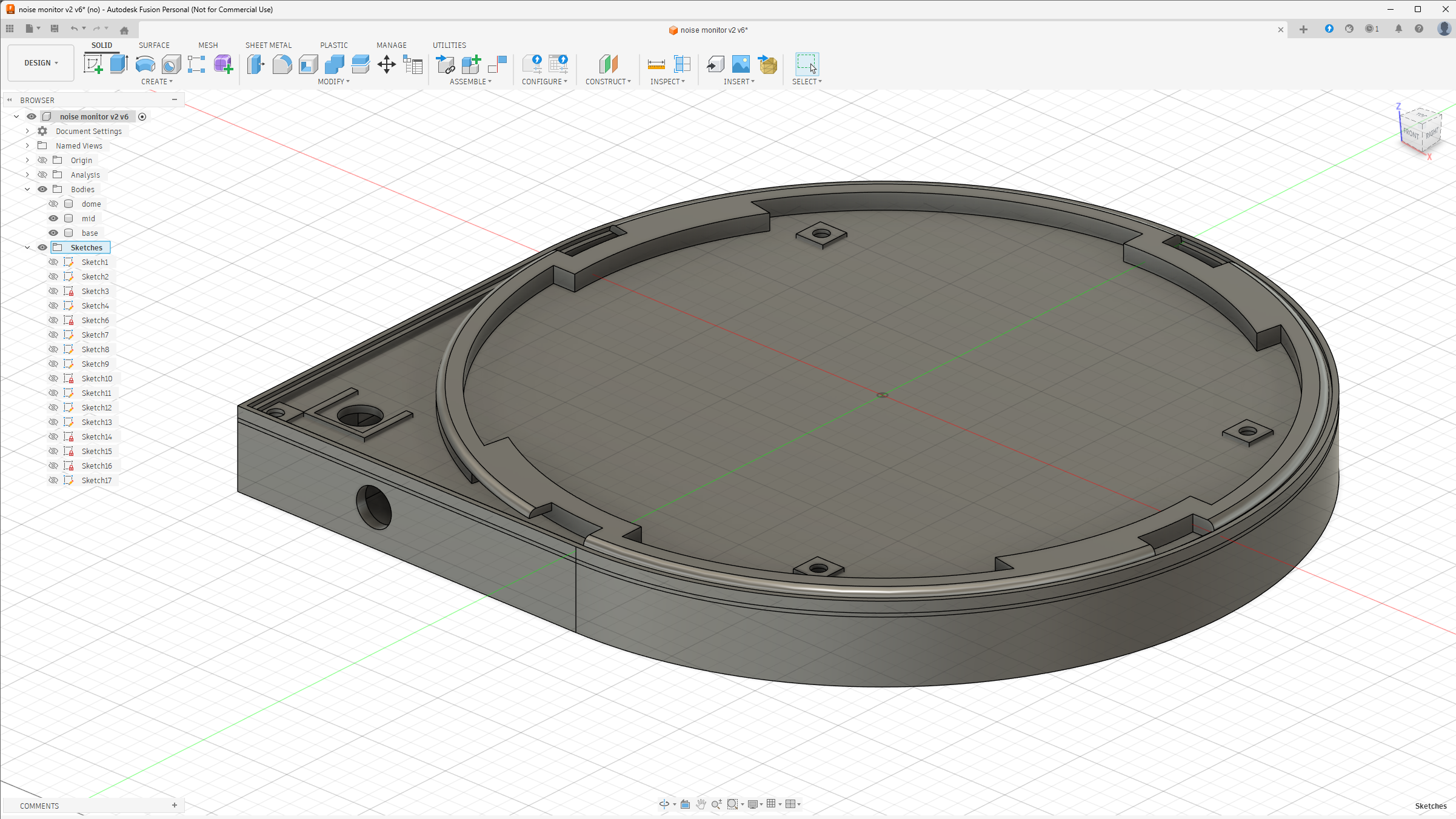Image resolution: width=1456 pixels, height=819 pixels.
Task: Show Sketch1 in the browser
Action: click(53, 261)
